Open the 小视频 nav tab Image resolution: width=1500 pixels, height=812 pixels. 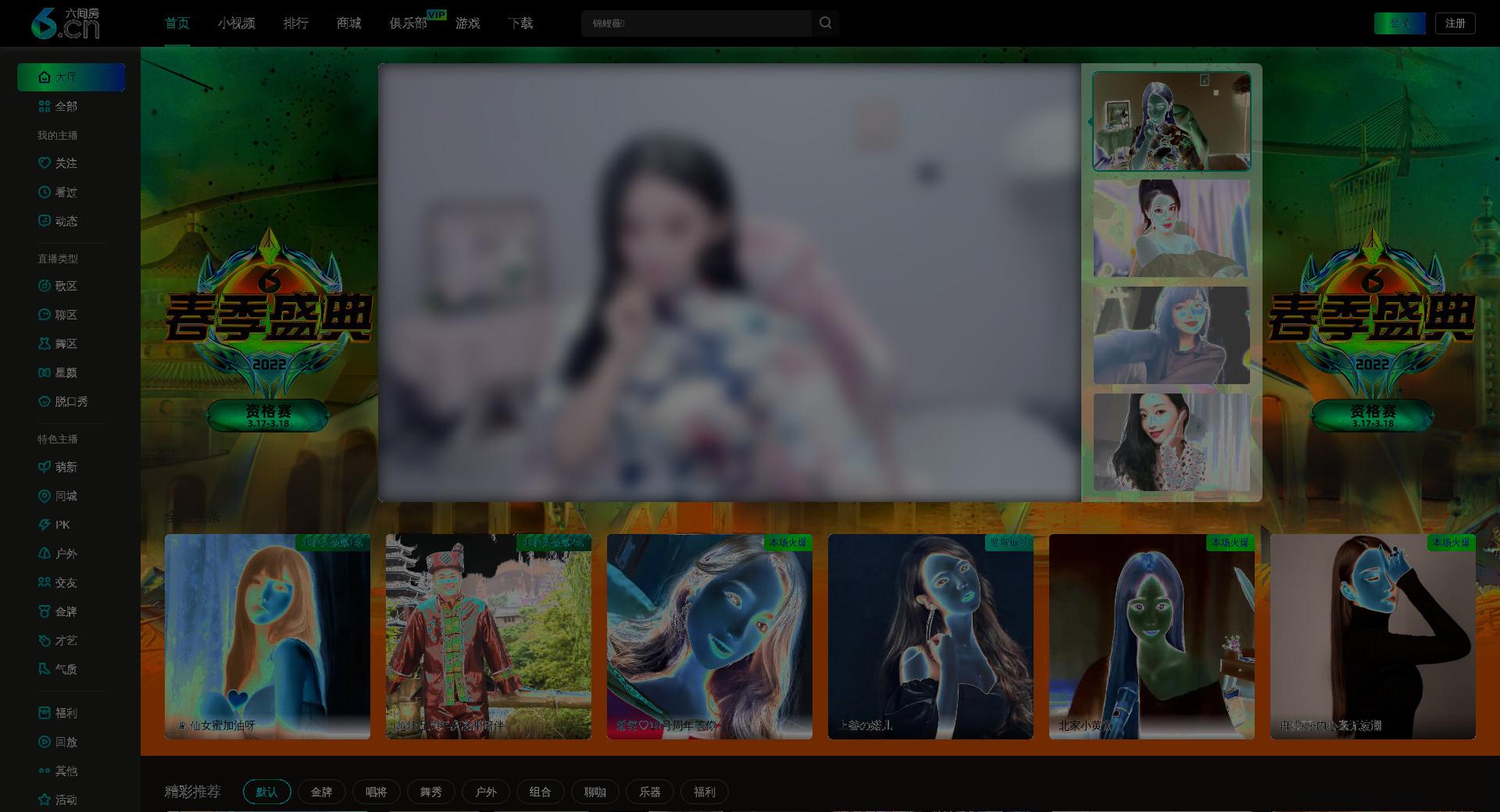[237, 23]
